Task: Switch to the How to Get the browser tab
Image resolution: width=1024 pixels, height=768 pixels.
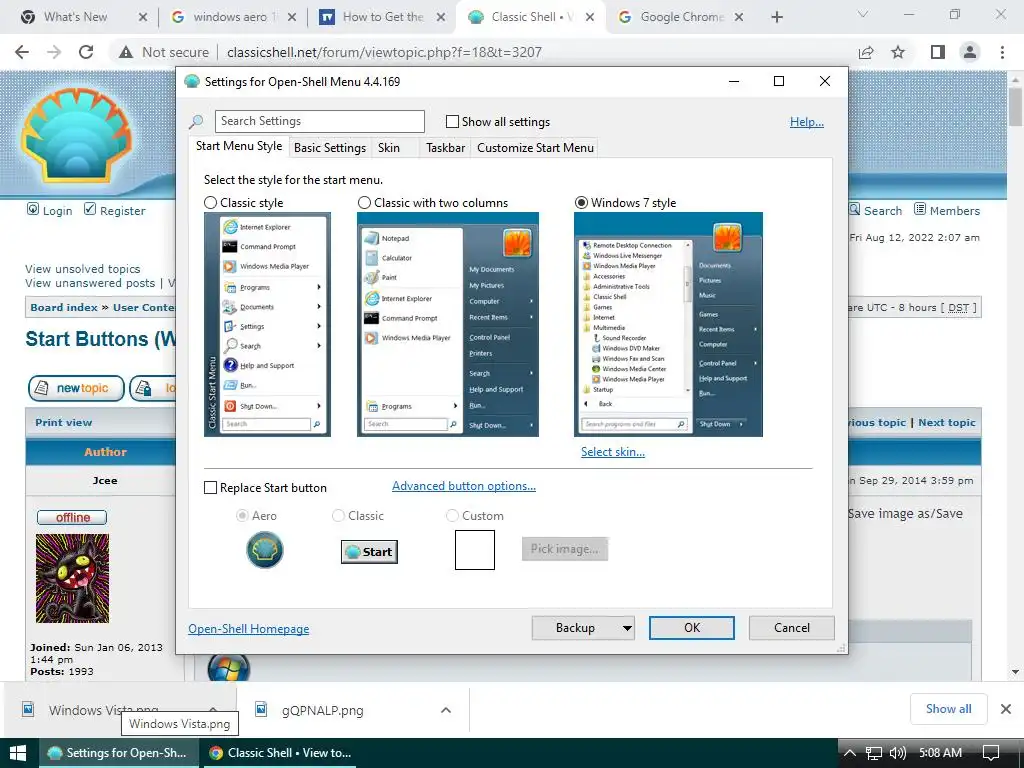Action: click(382, 17)
